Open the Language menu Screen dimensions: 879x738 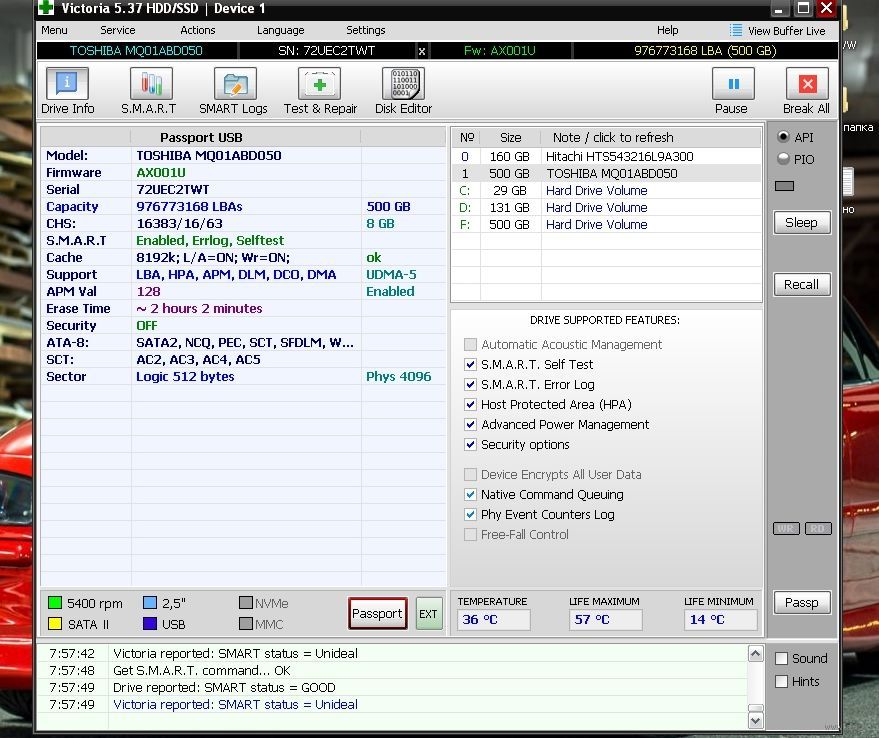coord(281,30)
